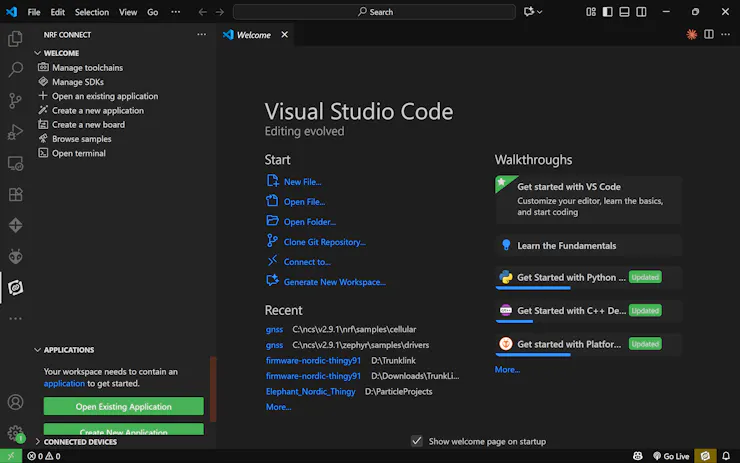Open the File menu
The width and height of the screenshot is (740, 463).
pos(34,12)
